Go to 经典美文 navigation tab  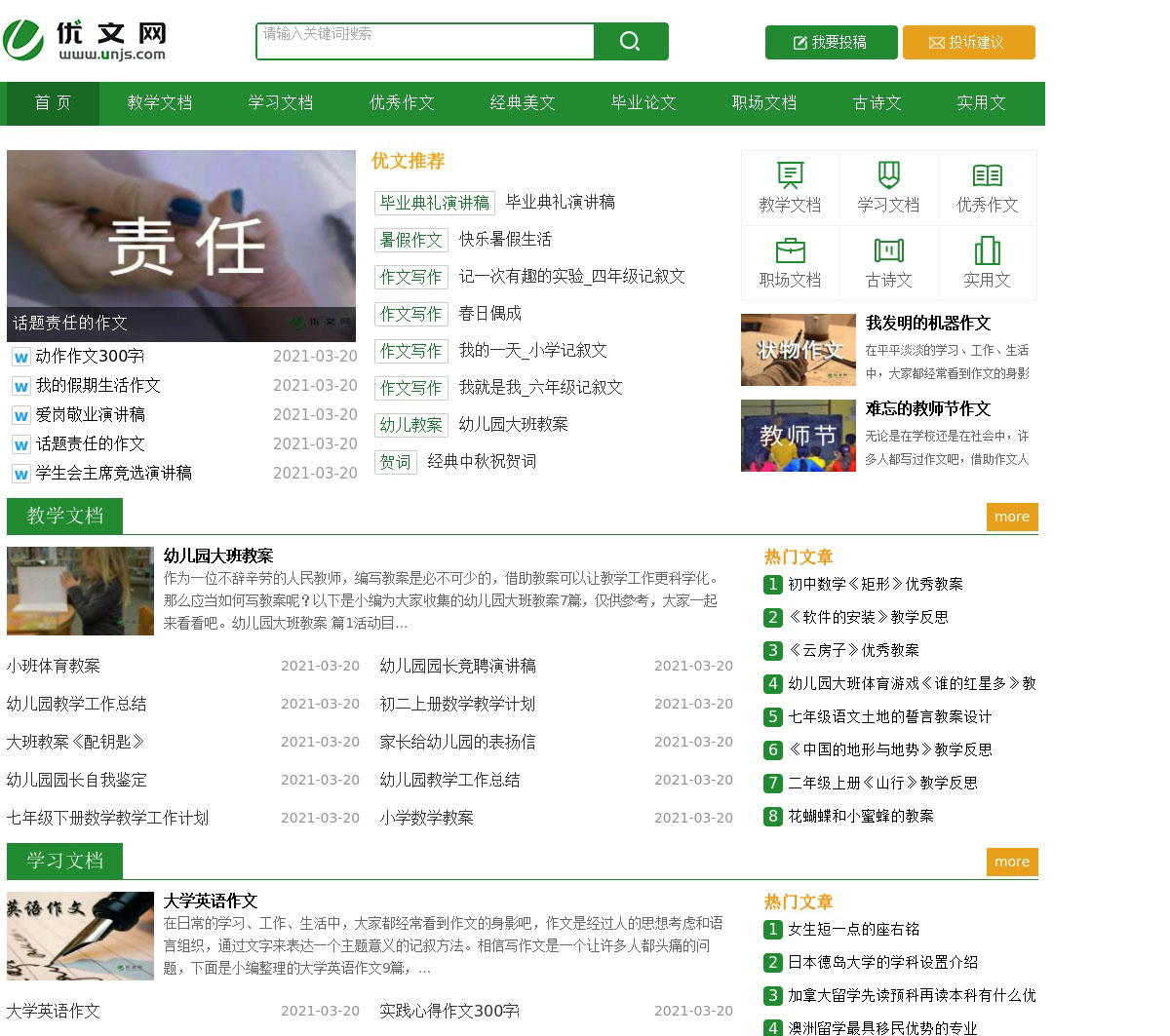[x=522, y=103]
